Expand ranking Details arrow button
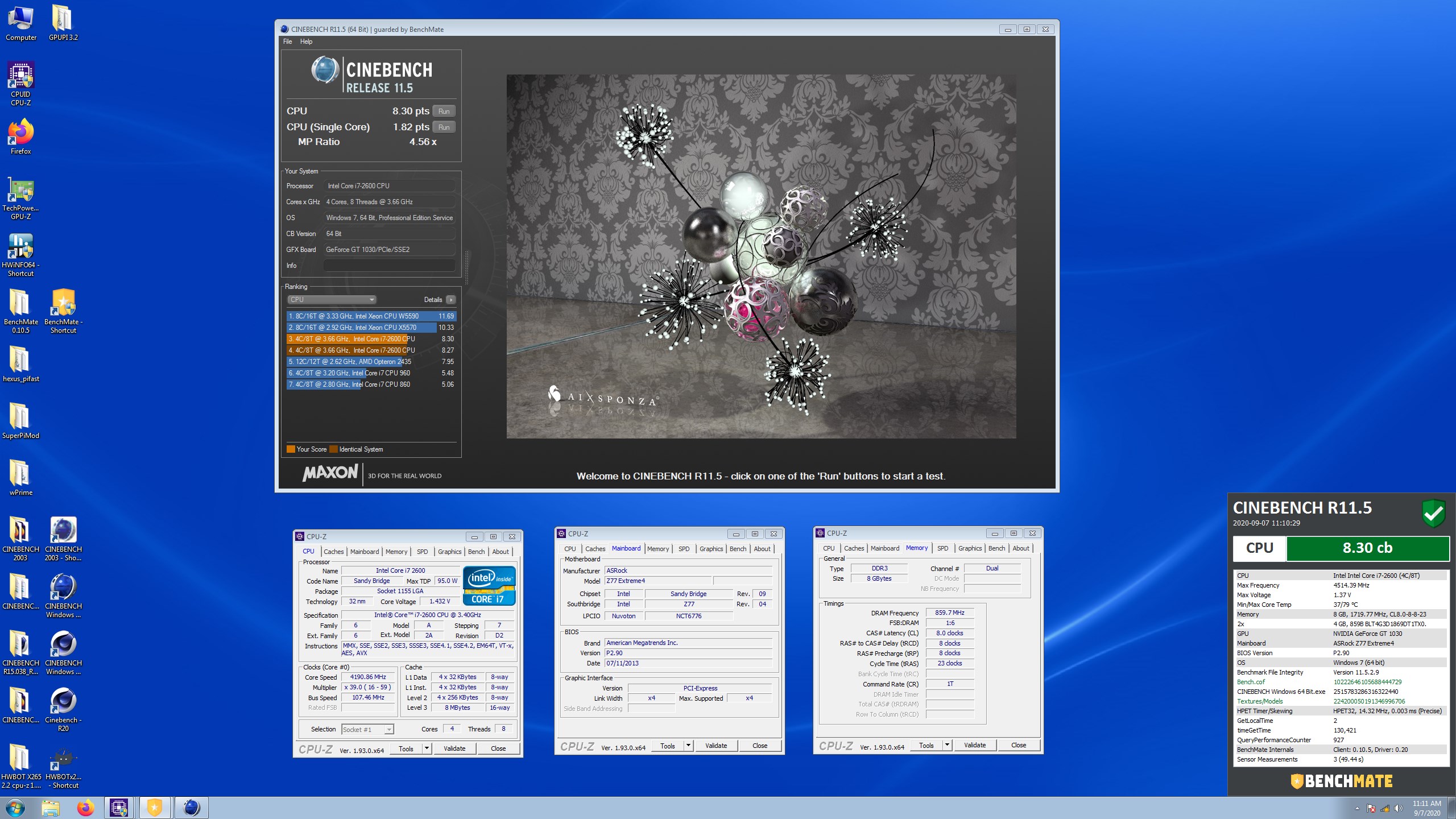Screen dimensions: 1456x819 [x=451, y=300]
